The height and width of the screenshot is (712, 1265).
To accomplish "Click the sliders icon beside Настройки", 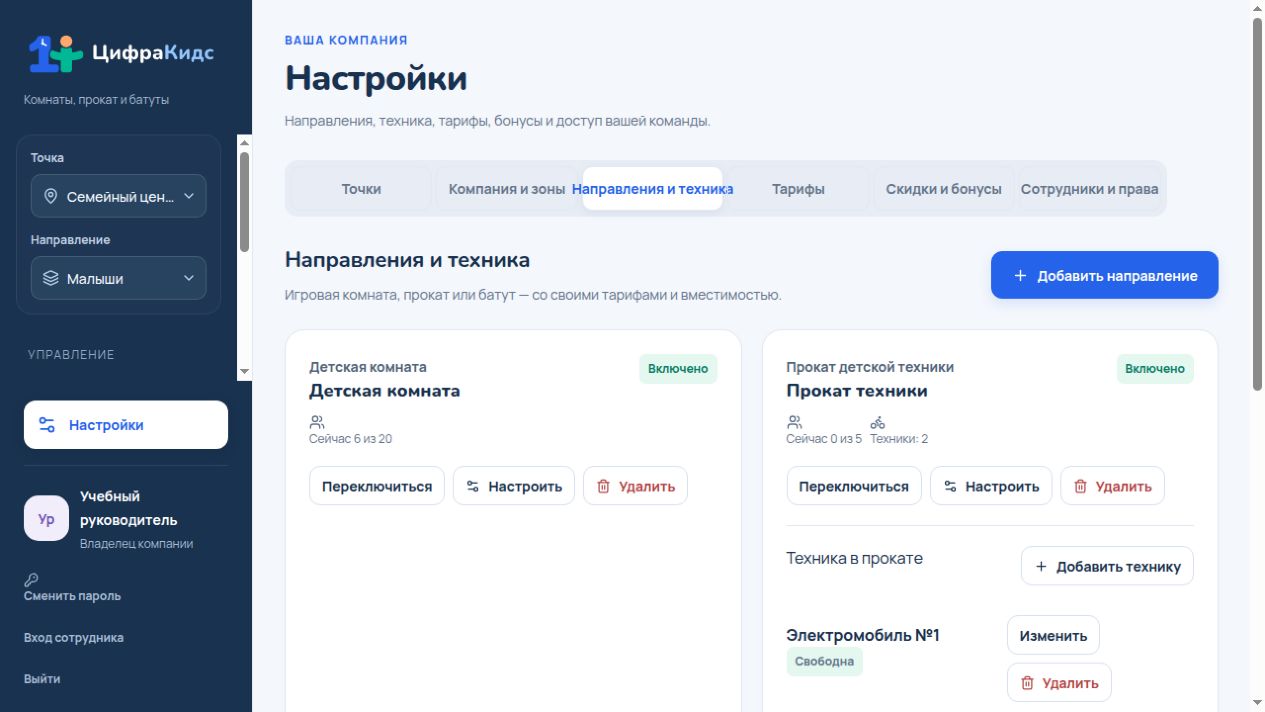I will click(x=47, y=425).
